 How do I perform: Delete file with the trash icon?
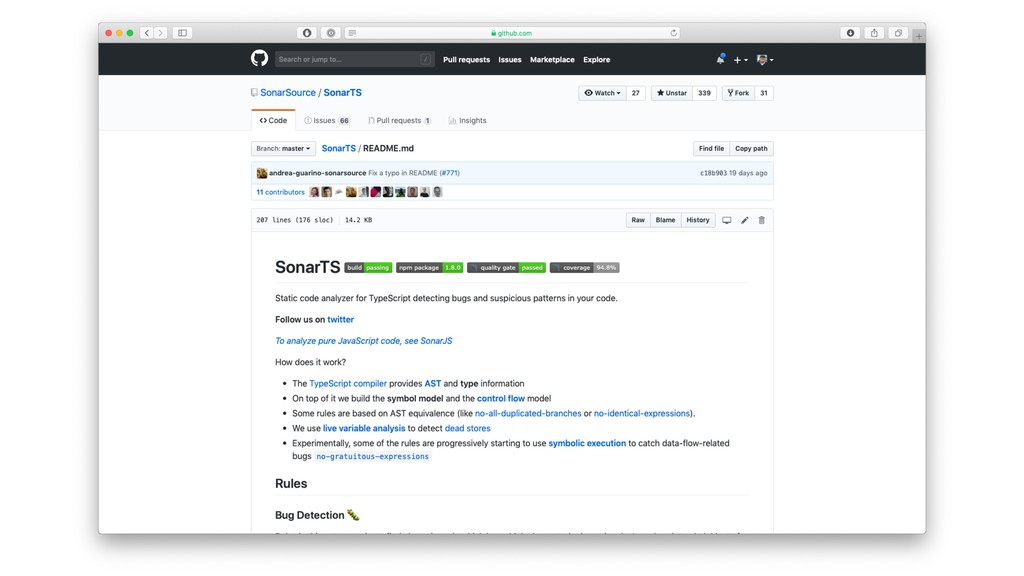[x=761, y=220]
